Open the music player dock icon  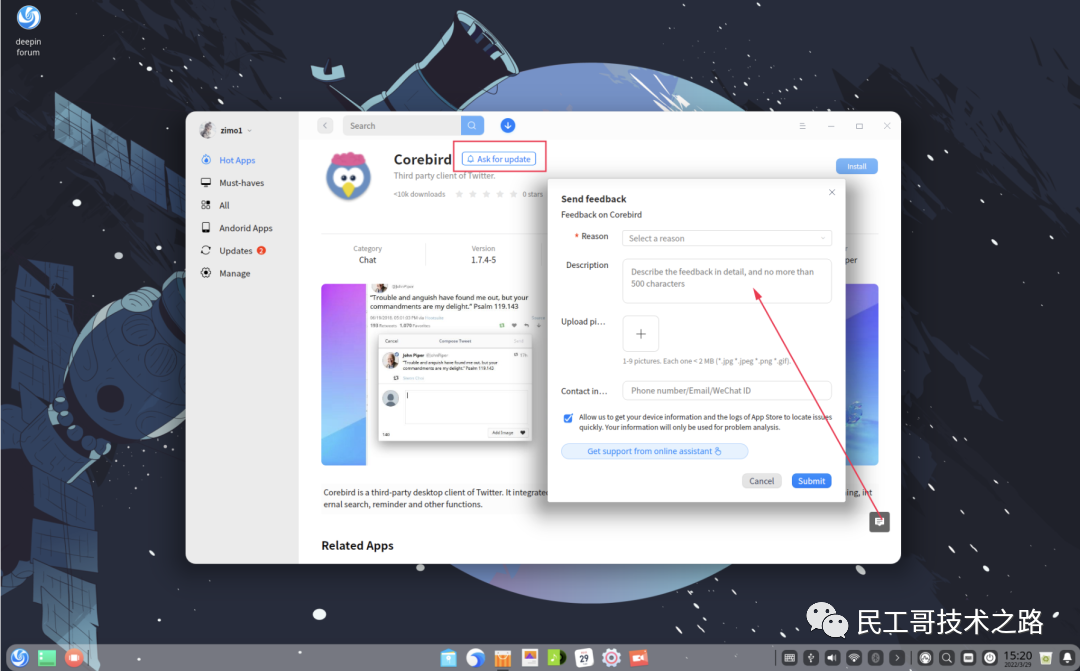click(557, 658)
